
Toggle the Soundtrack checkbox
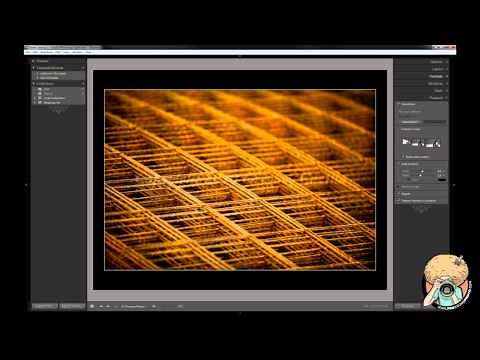[399, 104]
